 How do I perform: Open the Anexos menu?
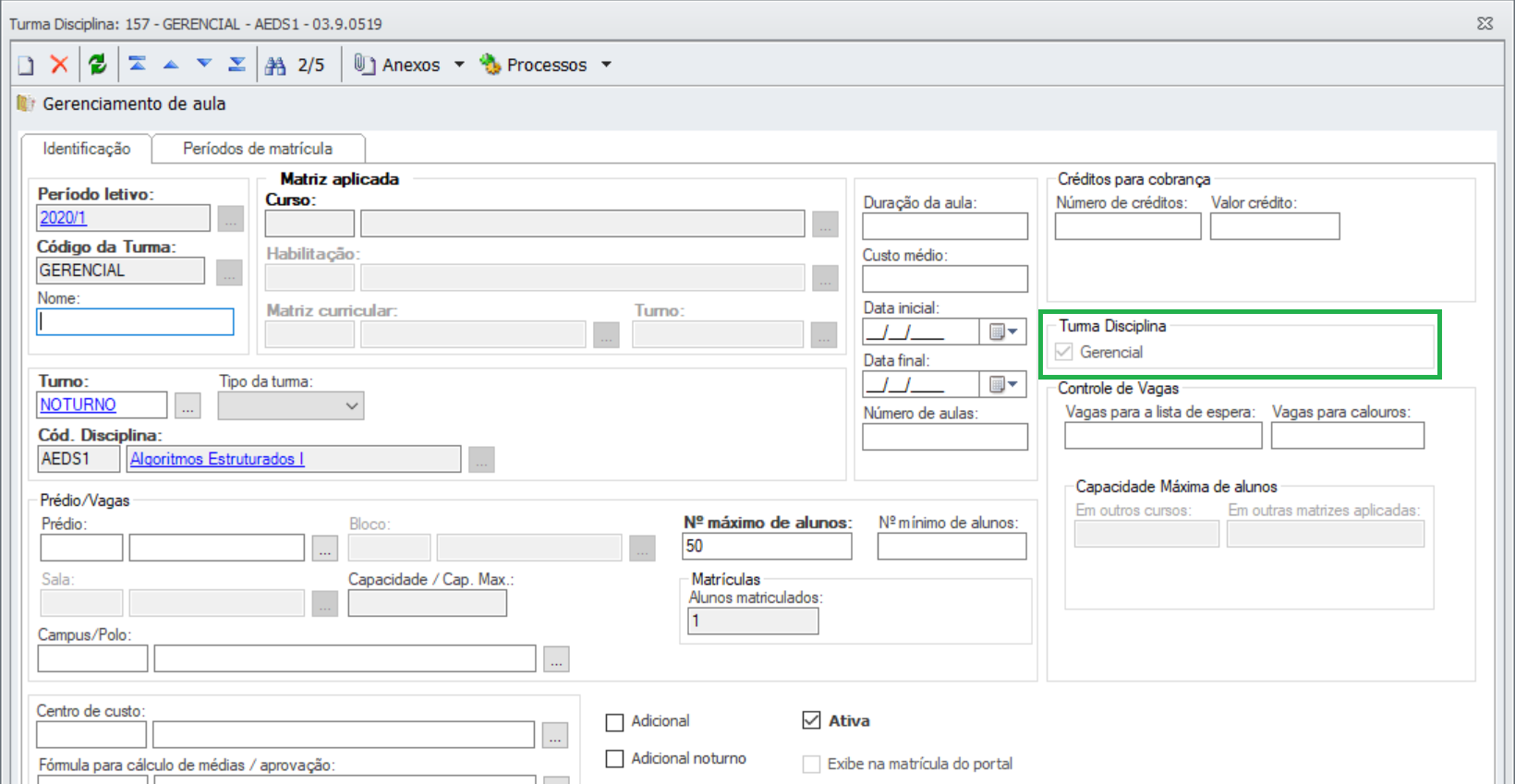(411, 65)
